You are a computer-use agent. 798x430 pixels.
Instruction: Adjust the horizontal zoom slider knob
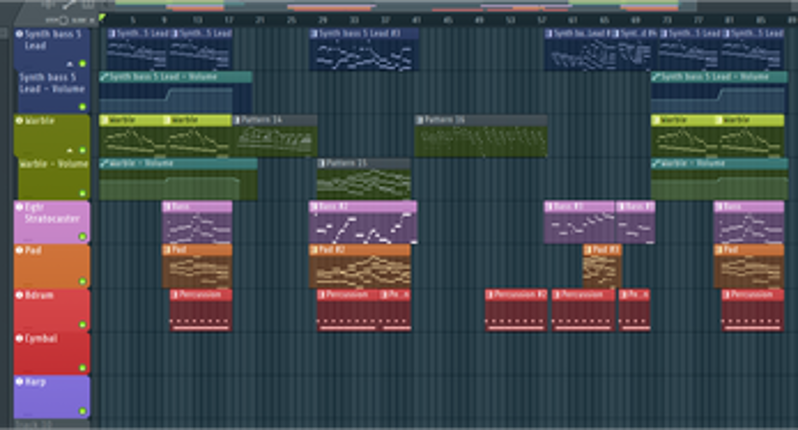click(64, 20)
